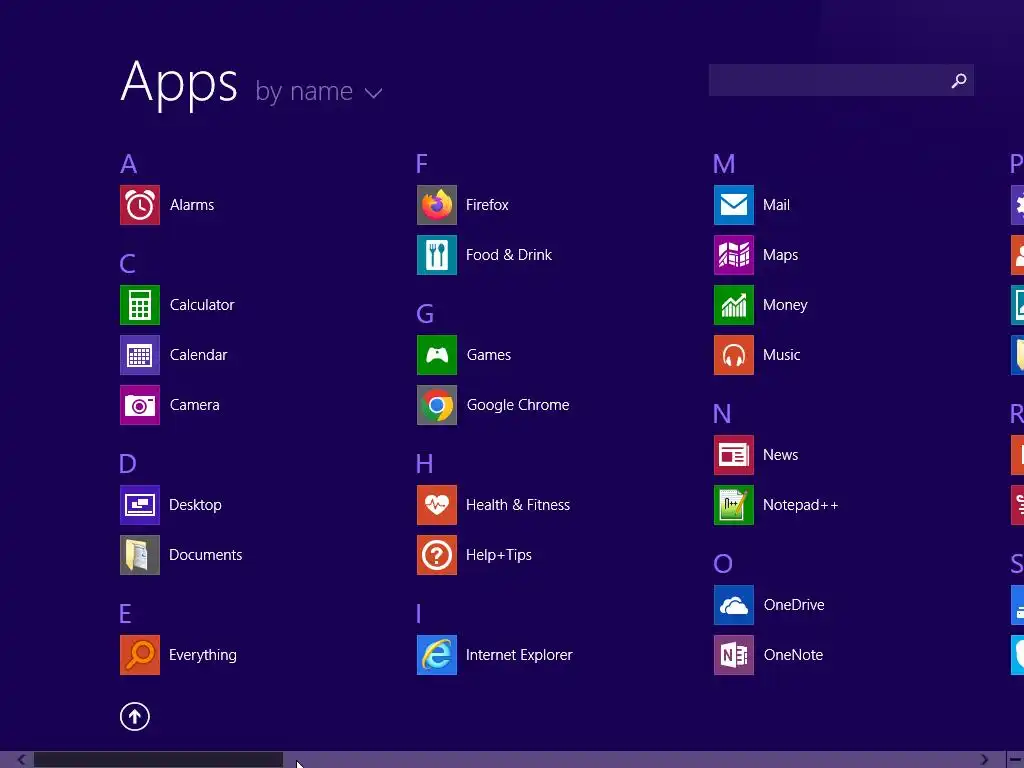Open the Food & Drink icon
Viewport: 1024px width, 768px height.
pyautogui.click(x=437, y=255)
